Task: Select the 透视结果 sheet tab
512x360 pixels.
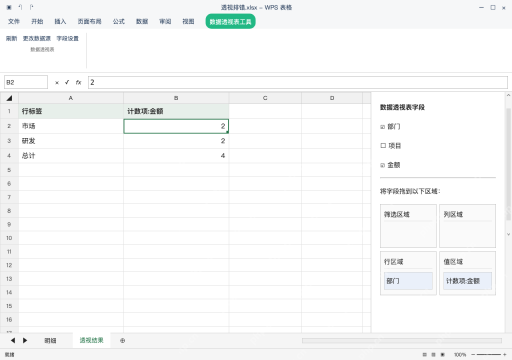Action: [x=91, y=340]
